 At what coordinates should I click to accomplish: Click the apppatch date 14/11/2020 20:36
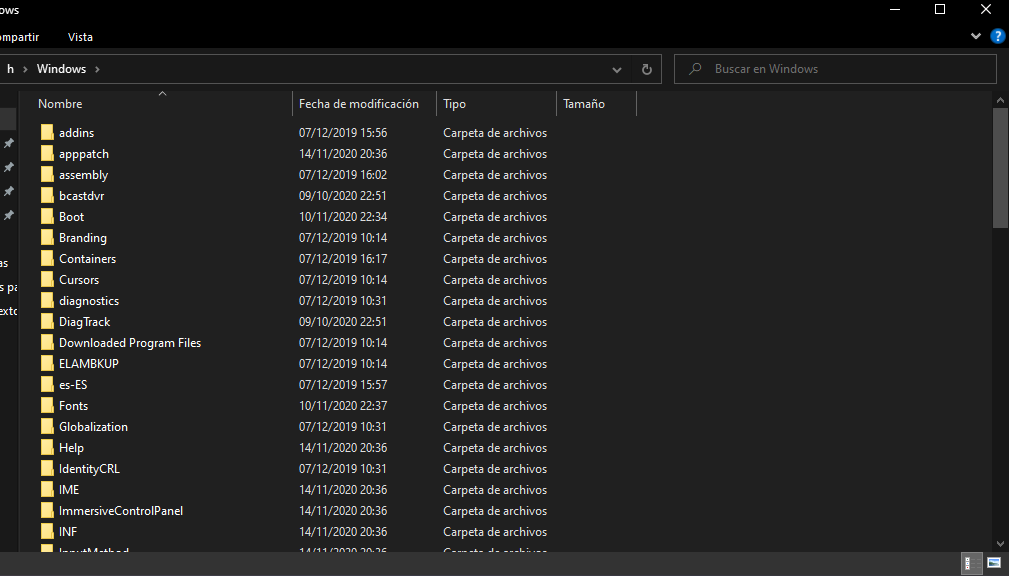click(343, 154)
